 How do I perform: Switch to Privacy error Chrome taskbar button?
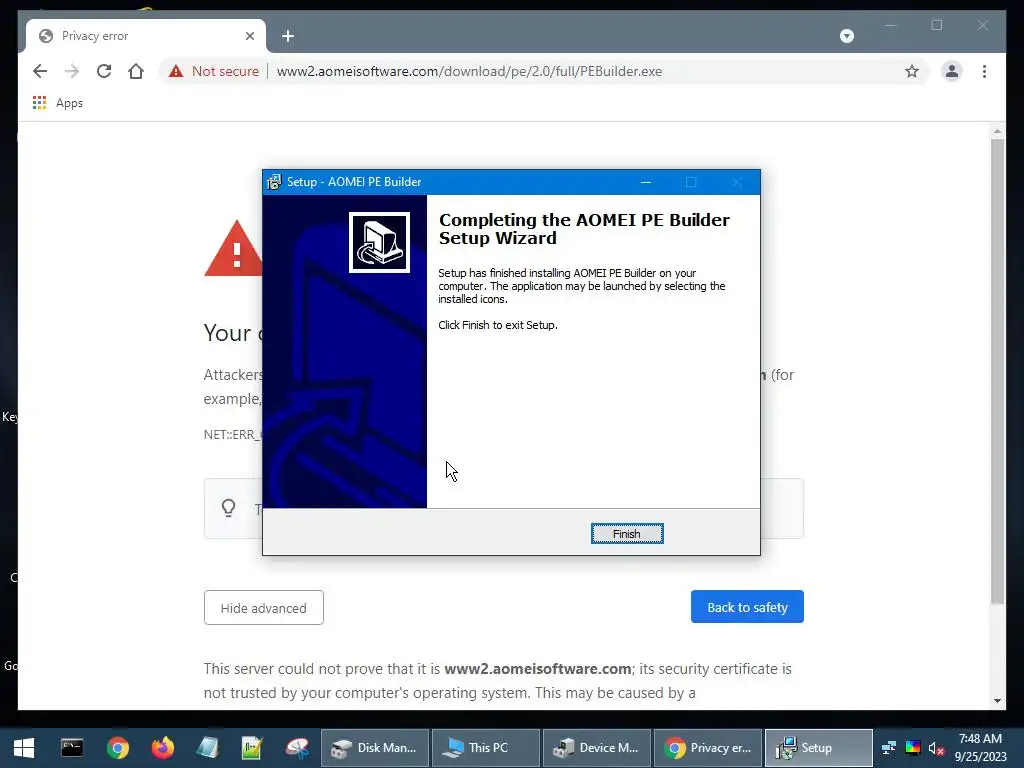[708, 748]
